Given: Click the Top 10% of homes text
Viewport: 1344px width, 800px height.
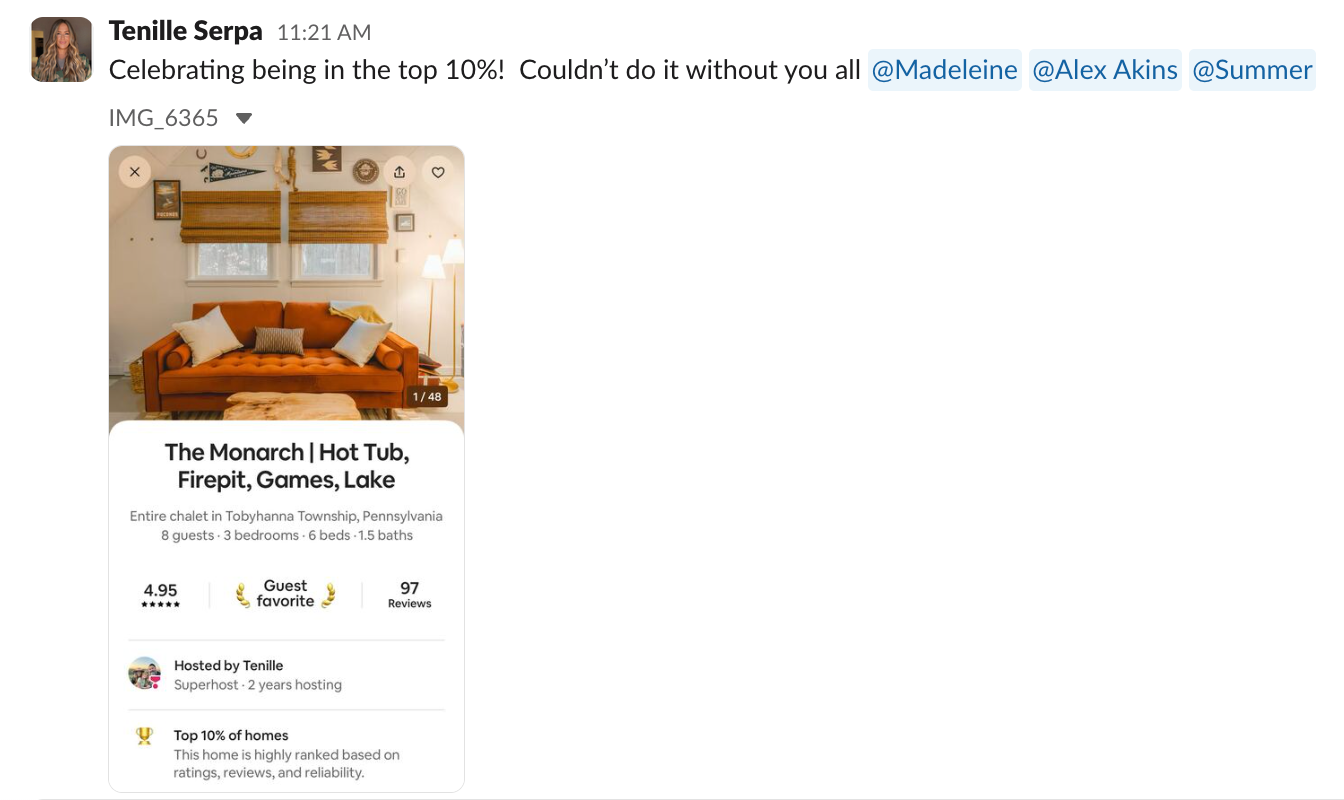Looking at the screenshot, I should click(x=231, y=735).
